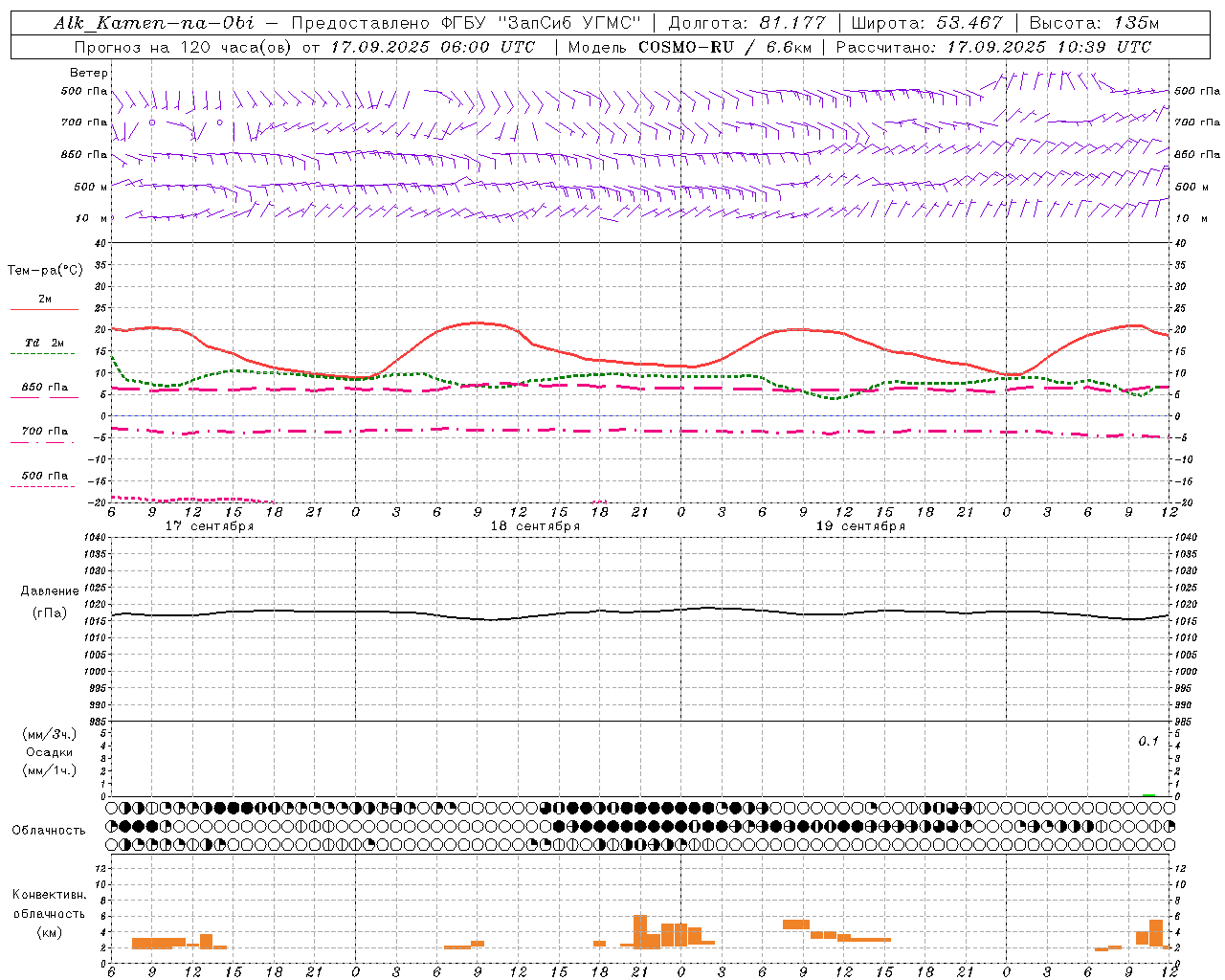Viewport: 1225px width, 980px height.
Task: Click the '2м' temperature legend entry
Action: (45, 300)
